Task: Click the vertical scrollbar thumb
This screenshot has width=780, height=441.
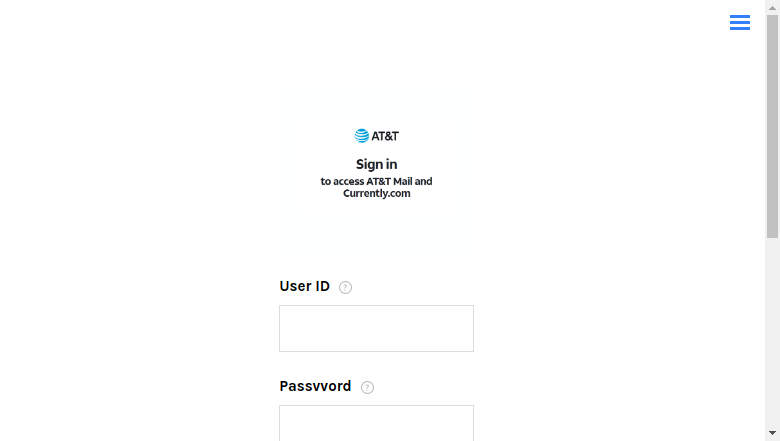Action: point(772,126)
